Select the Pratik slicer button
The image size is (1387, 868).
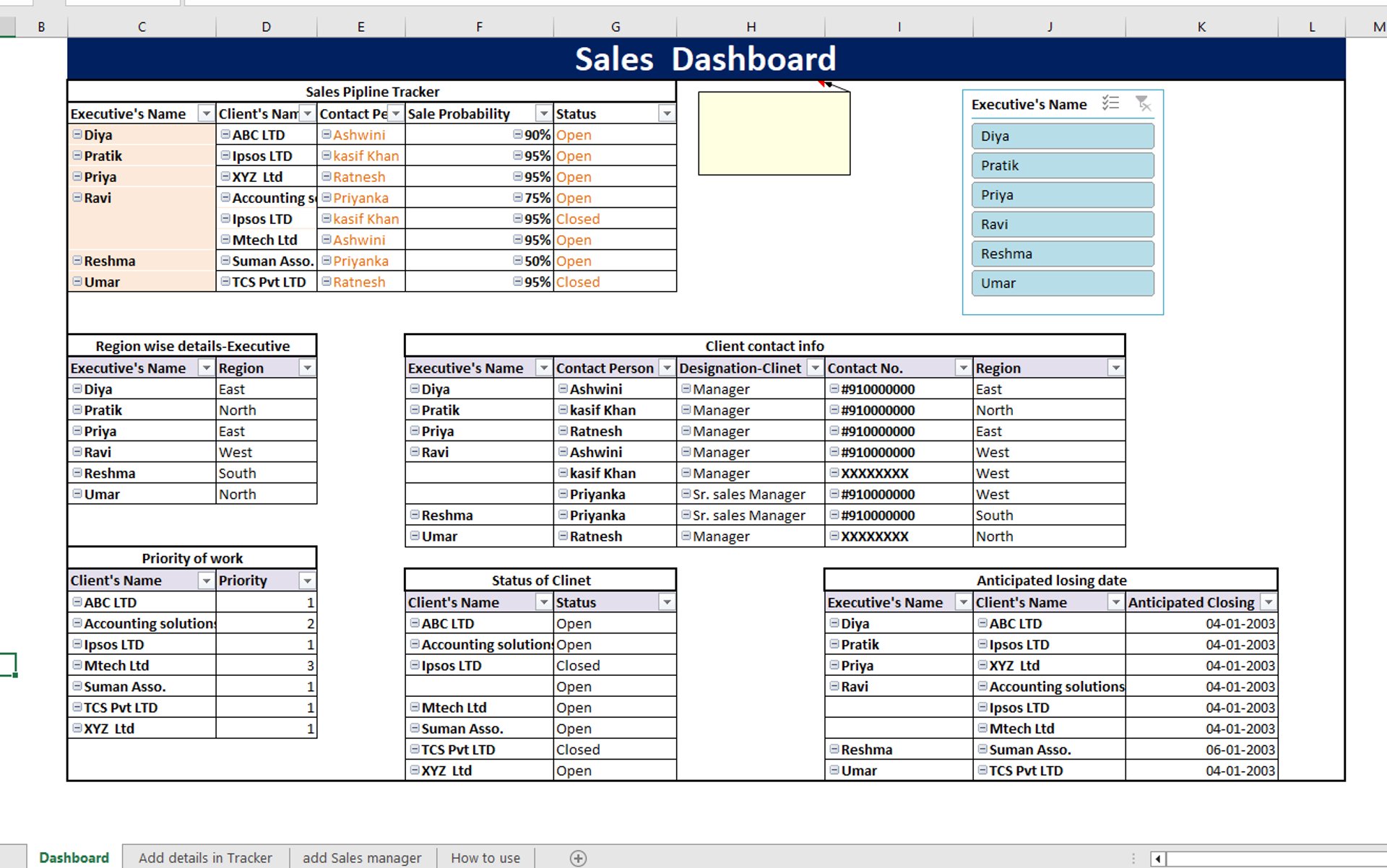tap(1062, 166)
